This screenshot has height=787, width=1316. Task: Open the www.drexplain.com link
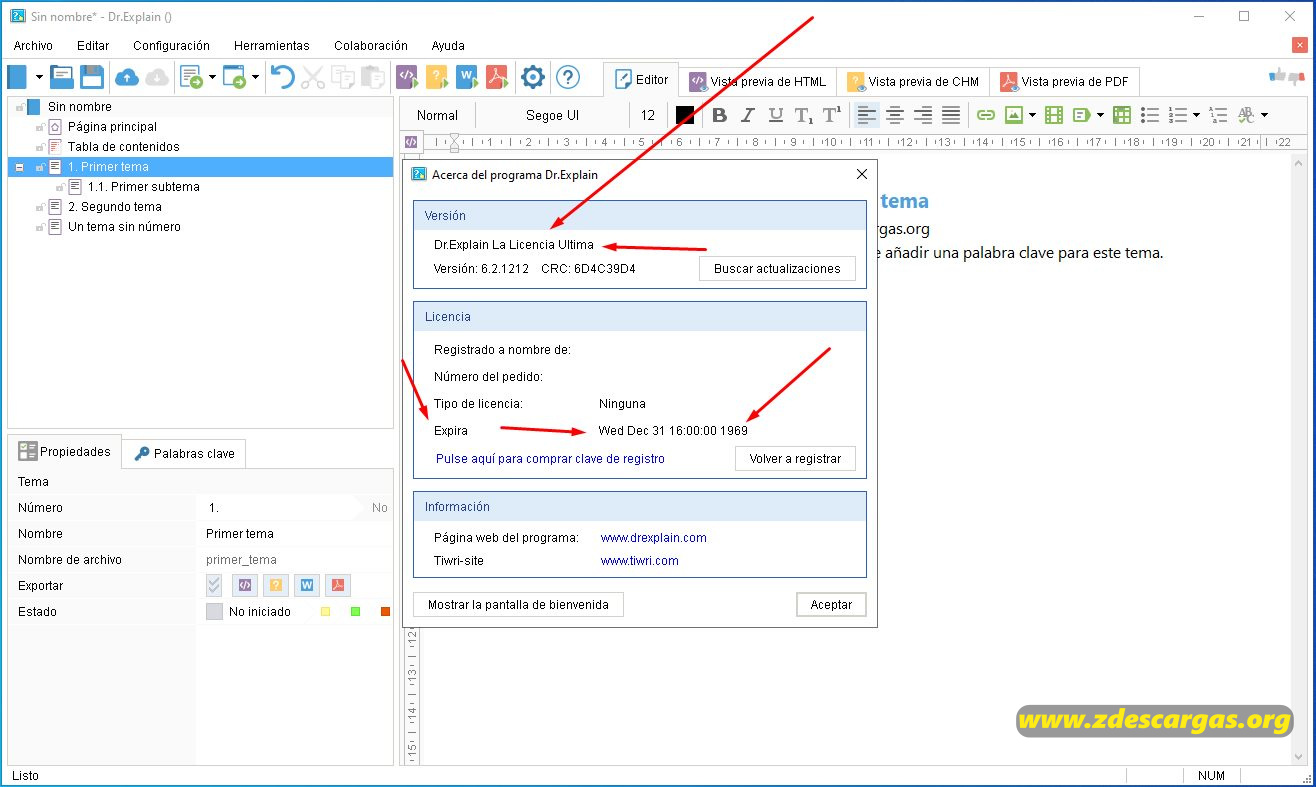pos(653,538)
